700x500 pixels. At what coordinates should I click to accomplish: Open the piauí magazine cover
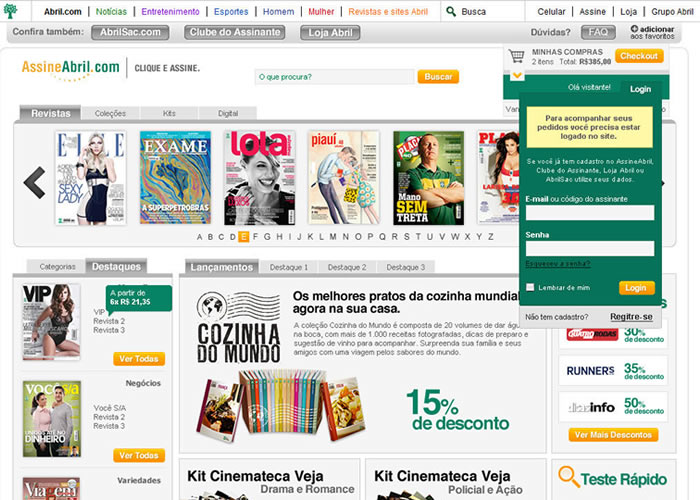[344, 178]
